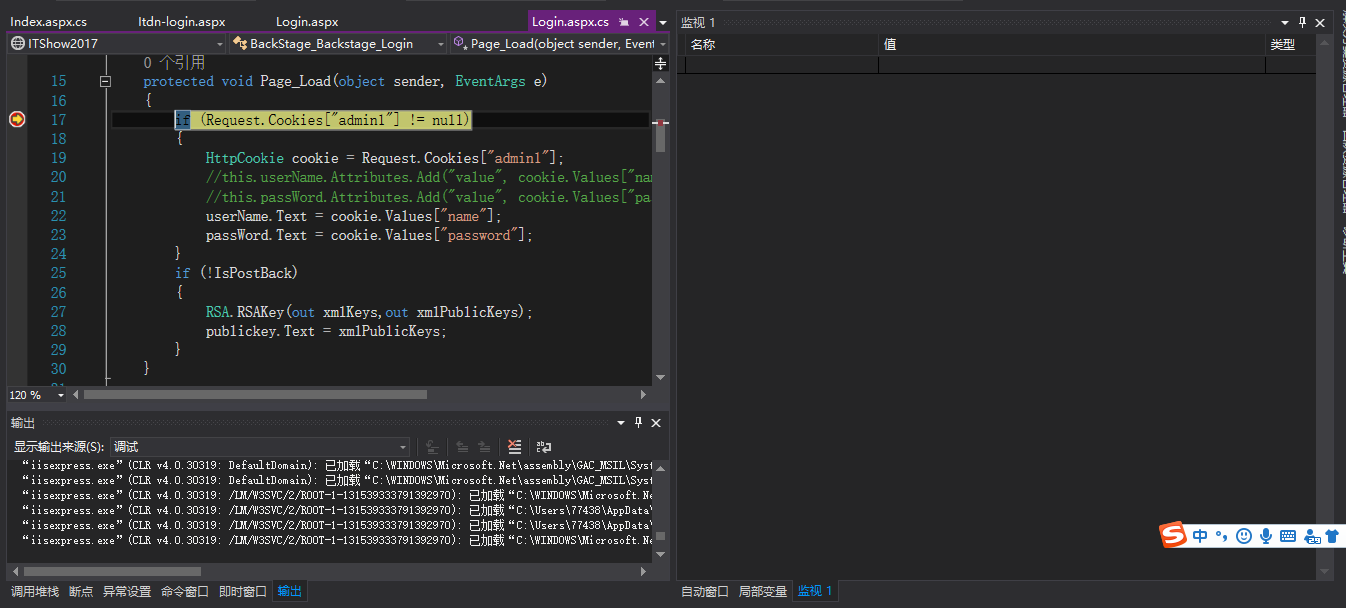Click the editor split window handle
This screenshot has width=1346, height=608.
coord(660,63)
